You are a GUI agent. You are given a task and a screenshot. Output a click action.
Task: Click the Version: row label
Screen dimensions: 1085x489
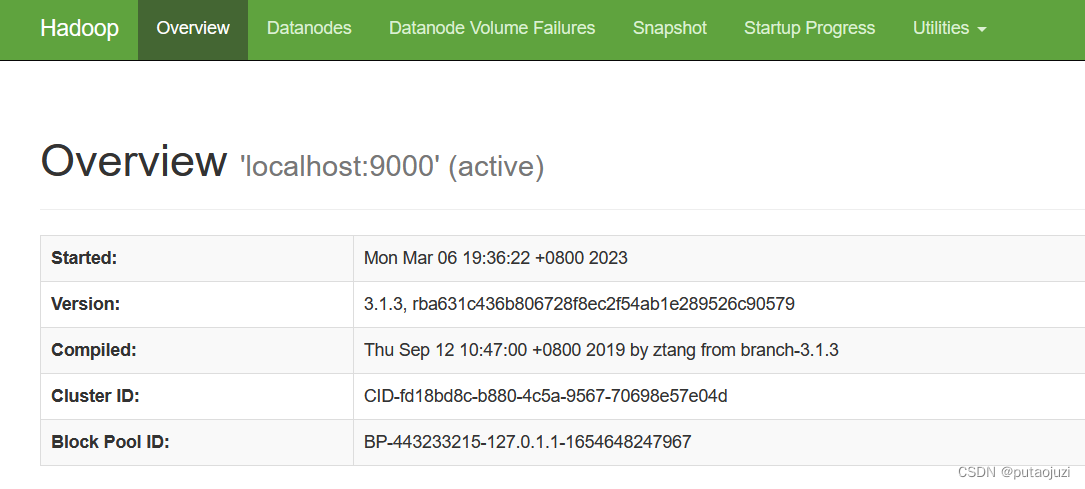click(x=86, y=304)
